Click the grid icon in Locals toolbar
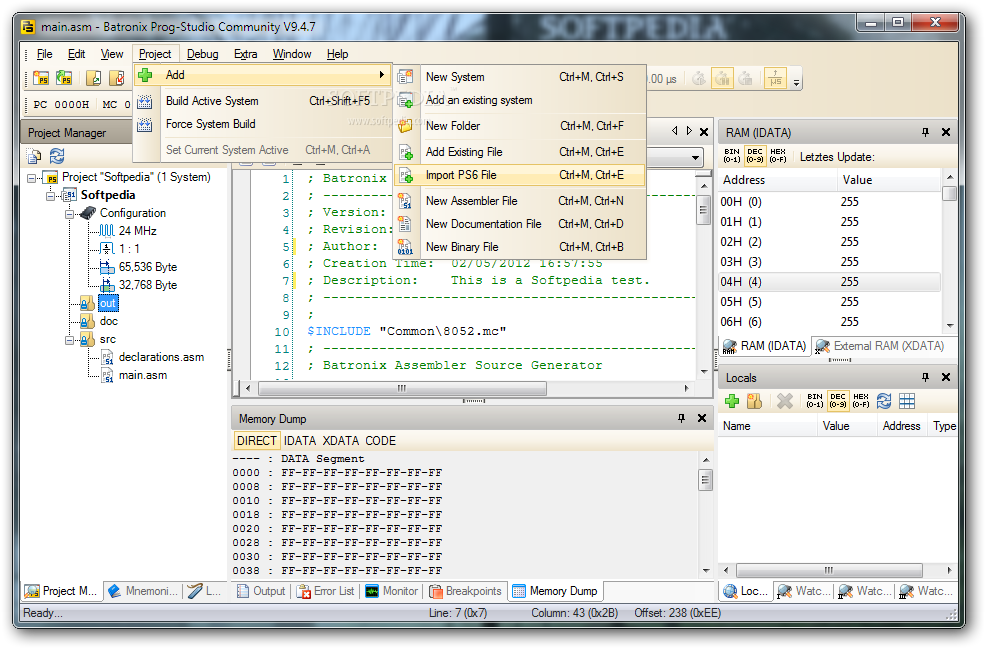This screenshot has height=649, width=986. pyautogui.click(x=907, y=401)
